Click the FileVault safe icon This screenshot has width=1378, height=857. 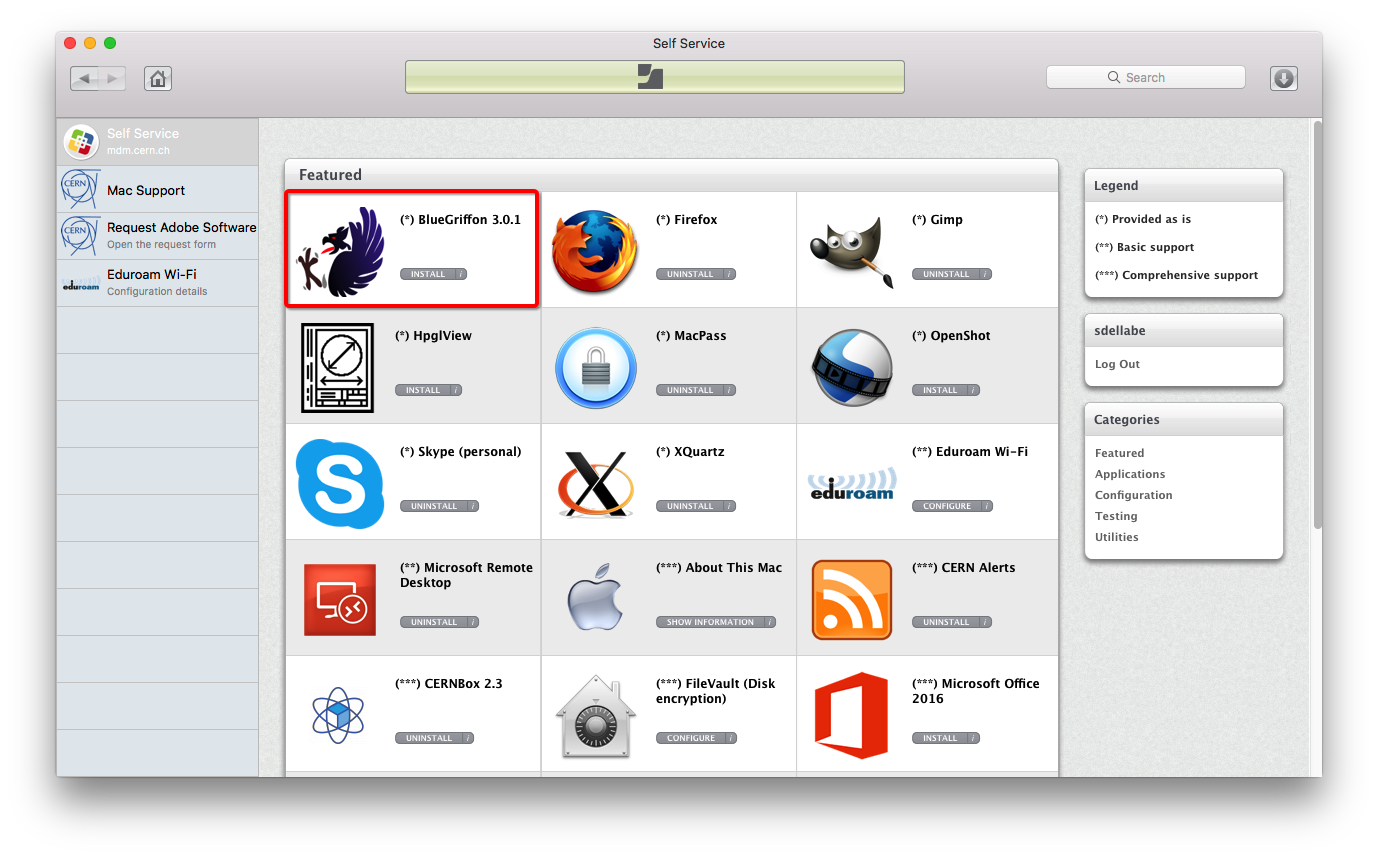coord(595,716)
